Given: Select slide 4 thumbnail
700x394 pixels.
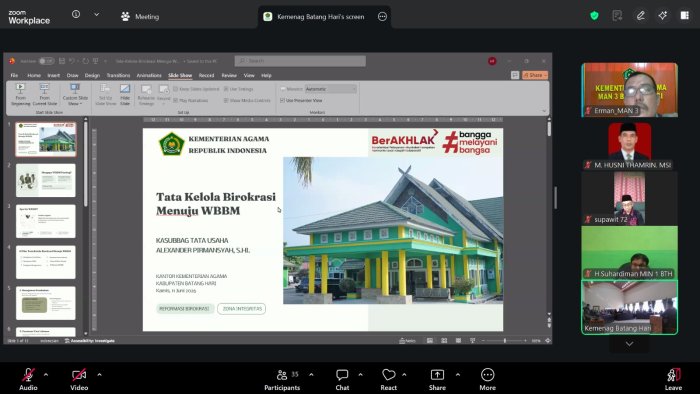Looking at the screenshot, I should click(x=46, y=262).
